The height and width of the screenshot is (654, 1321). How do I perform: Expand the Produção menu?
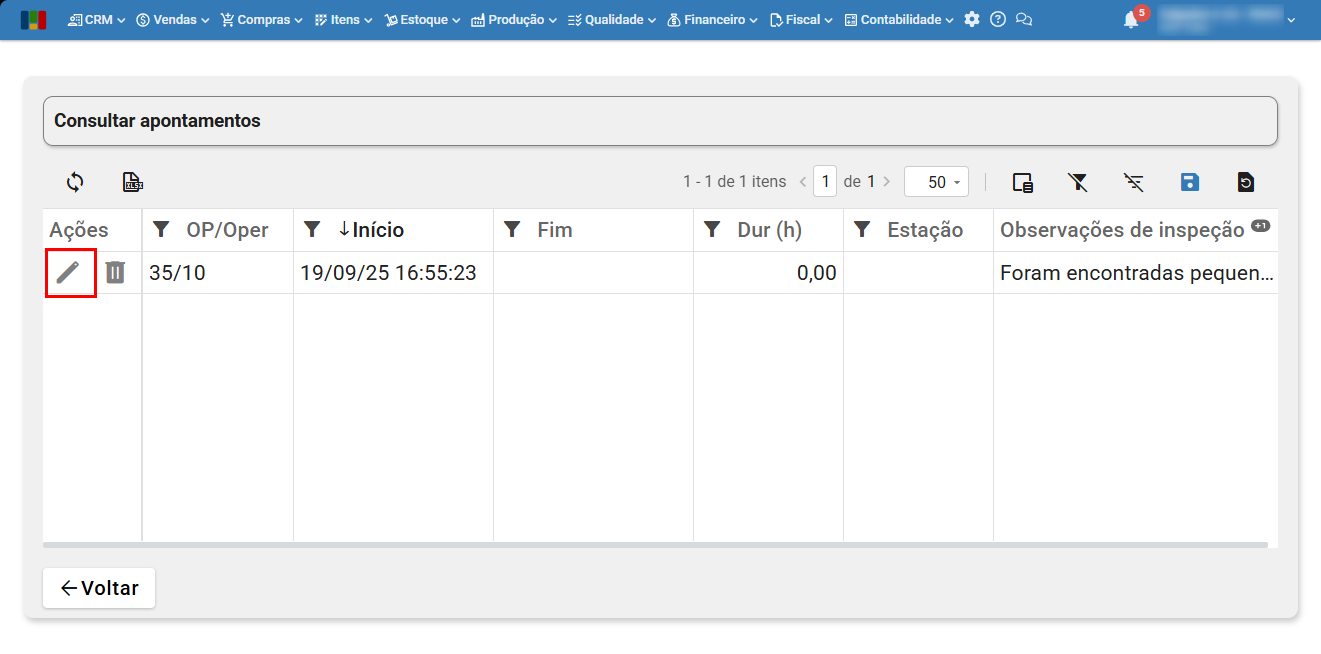[x=513, y=20]
